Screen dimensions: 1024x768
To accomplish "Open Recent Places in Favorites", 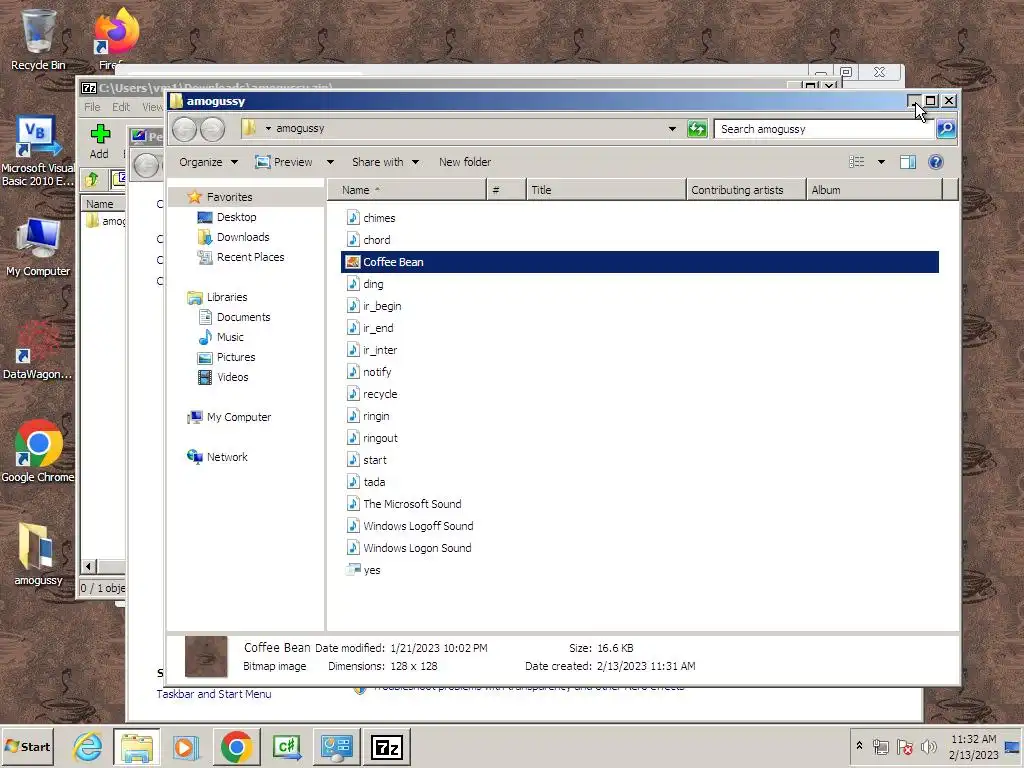I will click(241, 257).
